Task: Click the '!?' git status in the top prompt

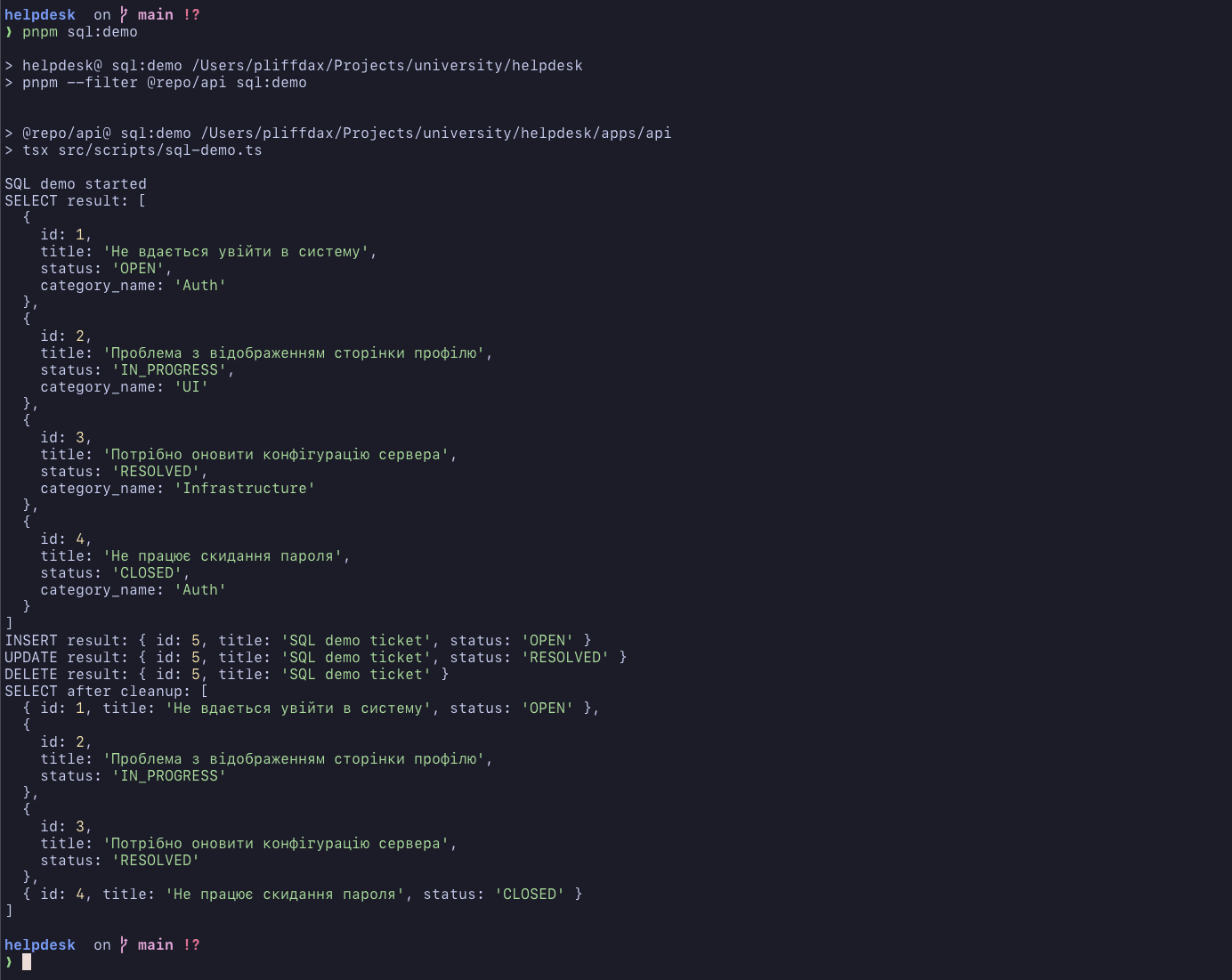Action: point(191,15)
